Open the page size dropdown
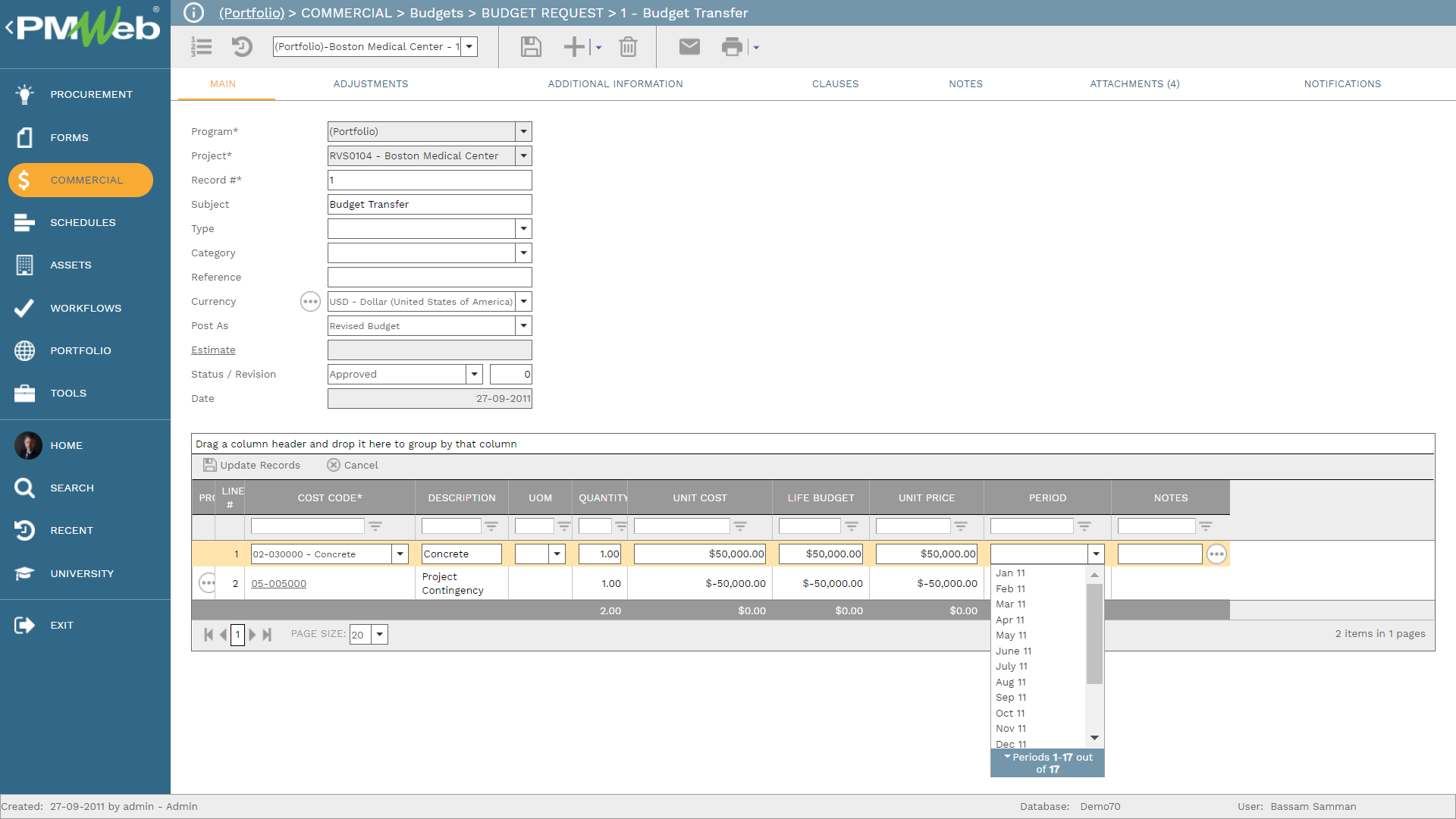Screen dimensions: 1456x819 380,635
